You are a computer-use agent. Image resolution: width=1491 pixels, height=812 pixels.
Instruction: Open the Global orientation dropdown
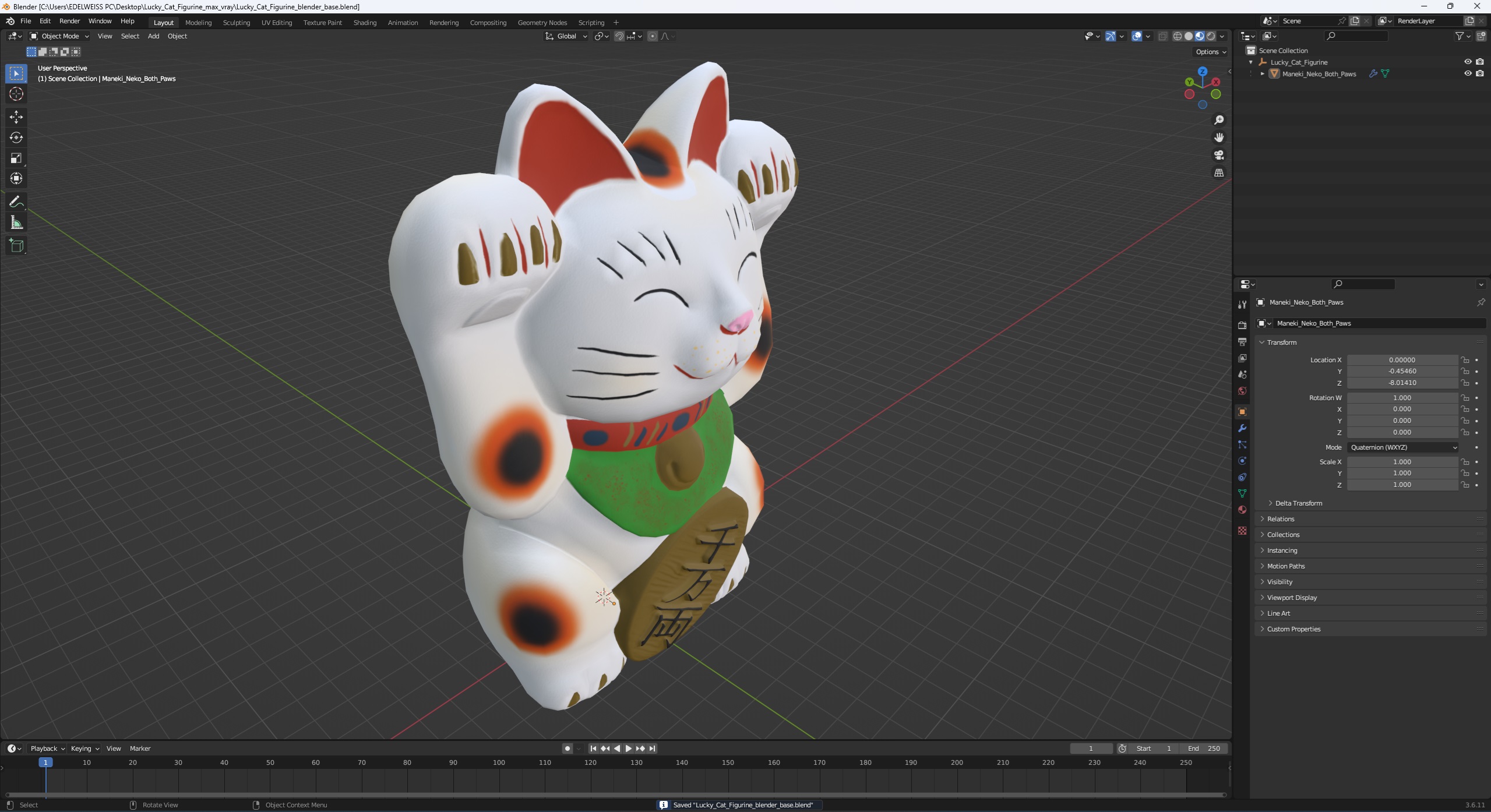(x=566, y=36)
